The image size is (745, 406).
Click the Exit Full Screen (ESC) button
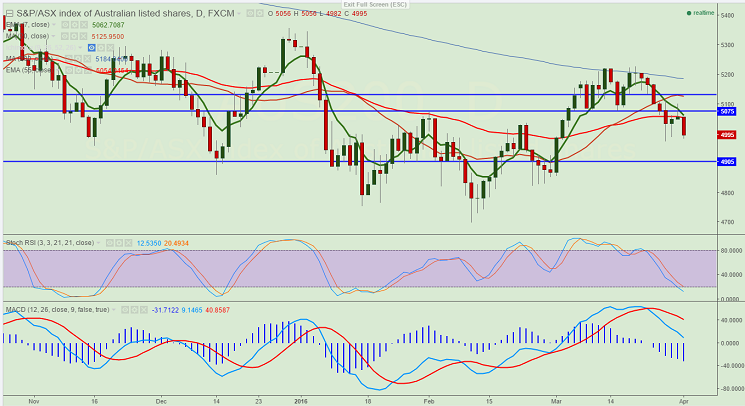click(375, 4)
